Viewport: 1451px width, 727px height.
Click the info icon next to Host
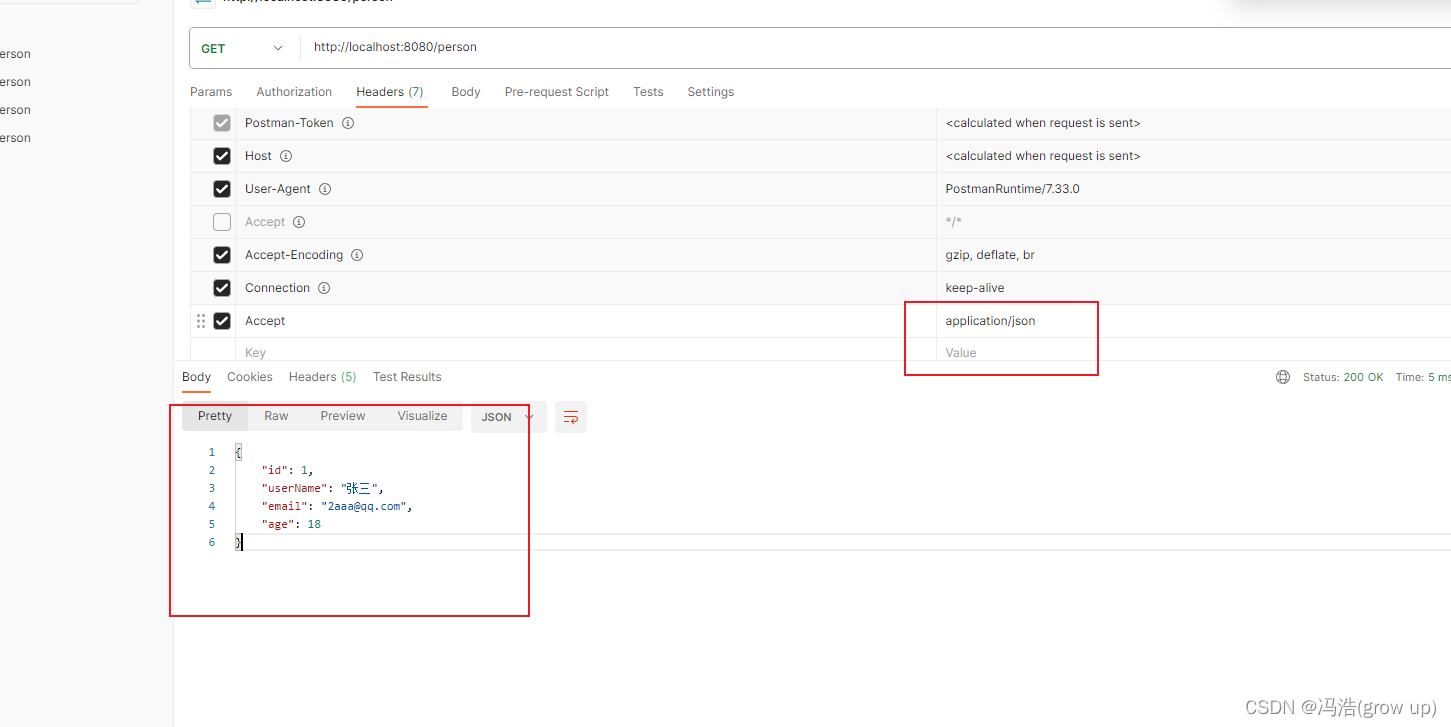[x=286, y=156]
